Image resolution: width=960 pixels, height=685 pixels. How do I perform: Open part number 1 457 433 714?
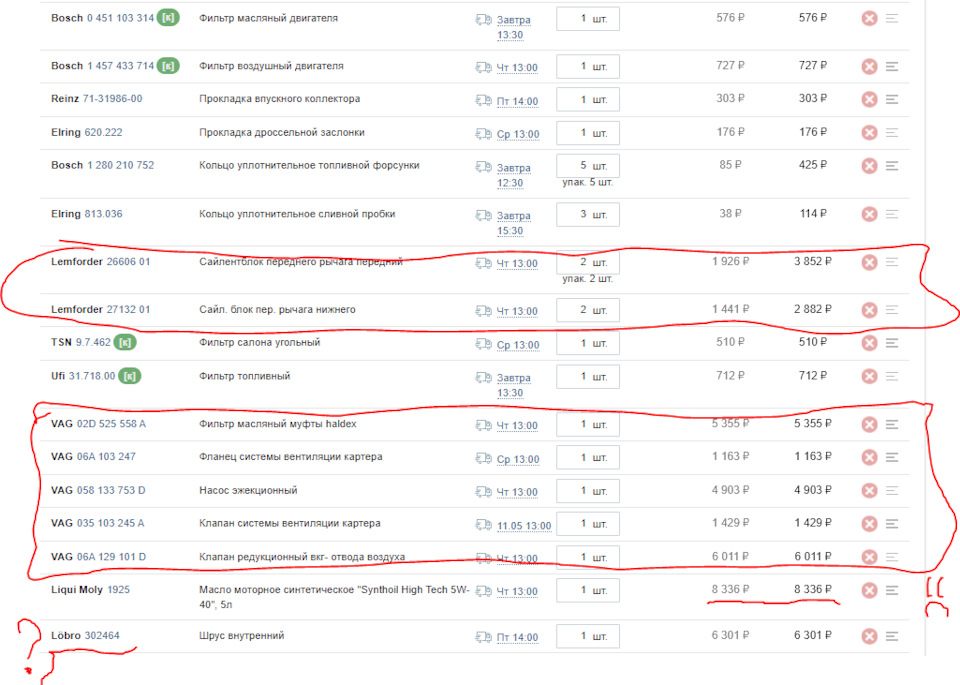121,66
